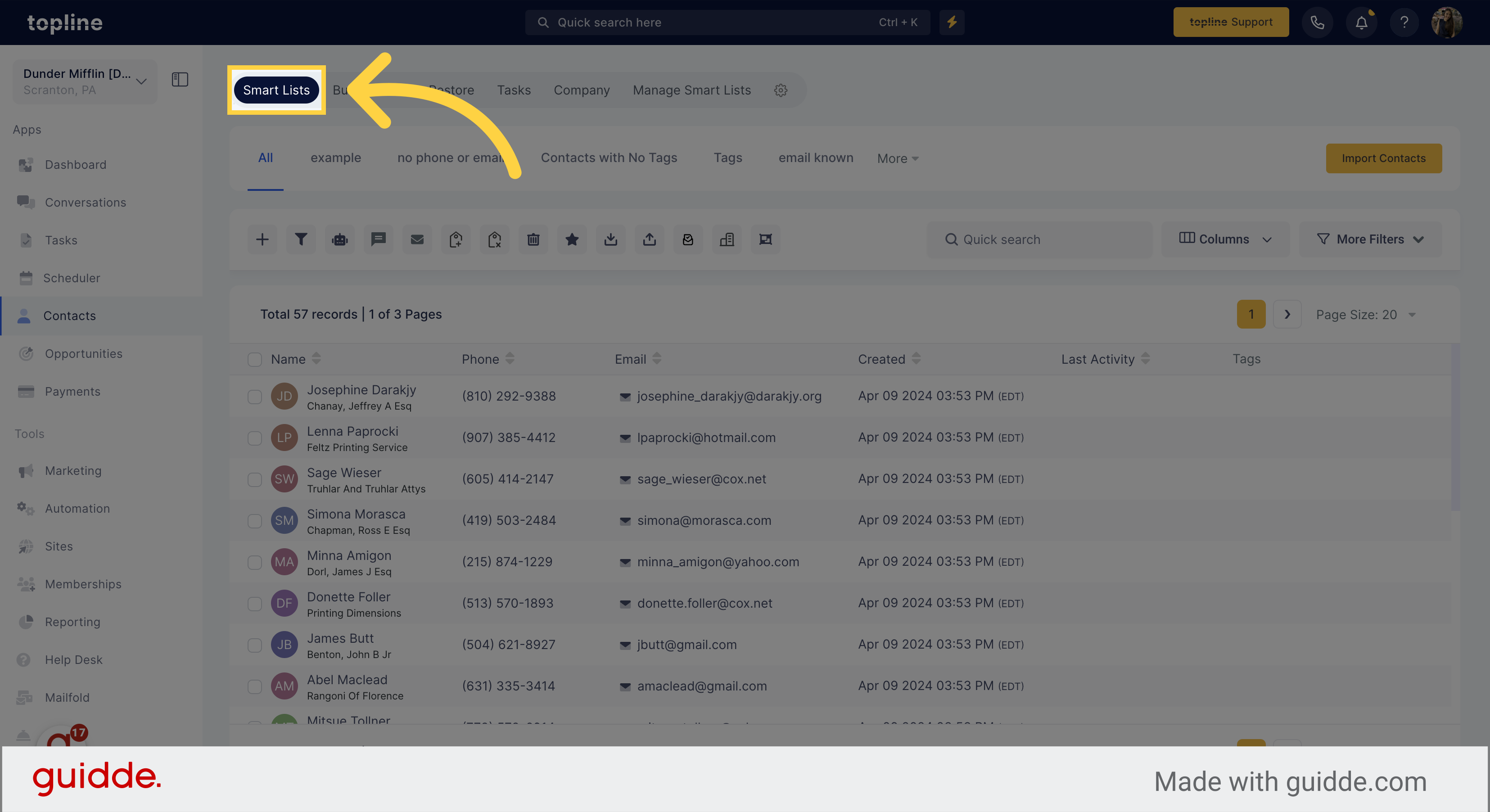This screenshot has height=812, width=1490.
Task: Click the bulk email verification icon
Action: pos(688,239)
